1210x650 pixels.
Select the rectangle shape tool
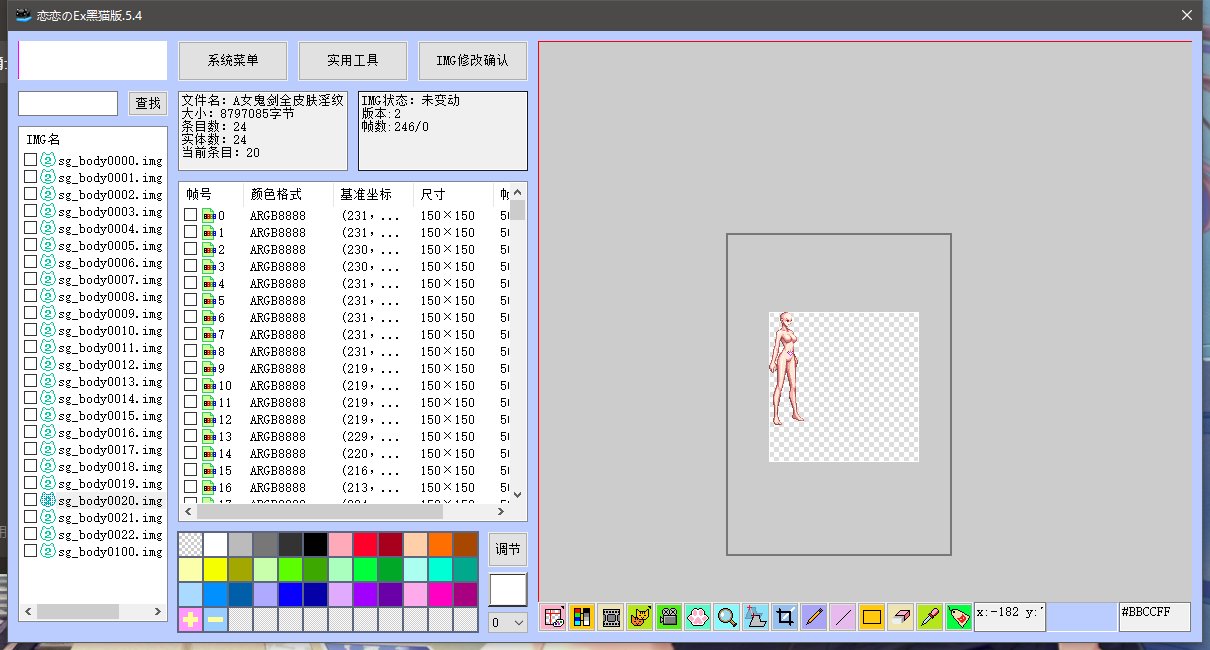coord(872,617)
